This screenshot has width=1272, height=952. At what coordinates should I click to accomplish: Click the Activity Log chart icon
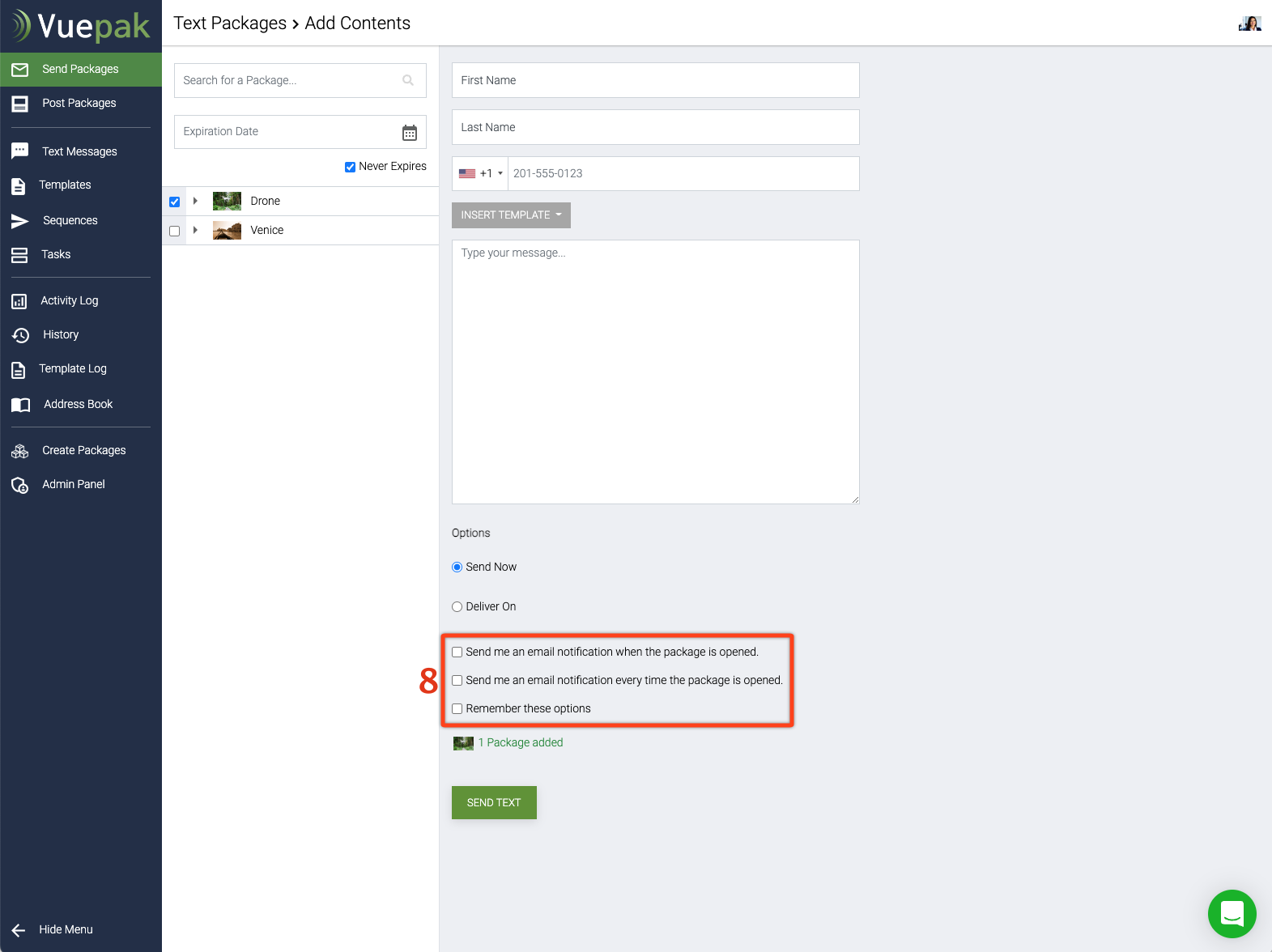pos(19,301)
